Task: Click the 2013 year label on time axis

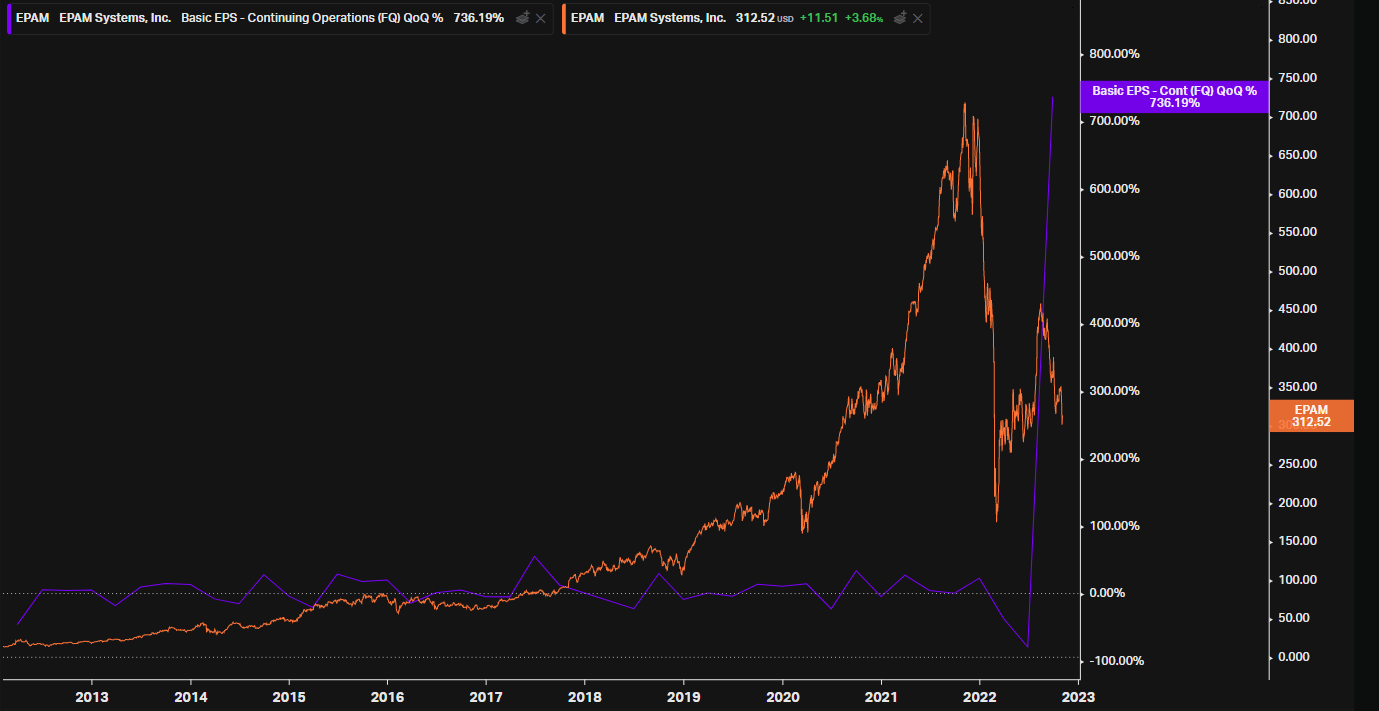Action: click(92, 696)
